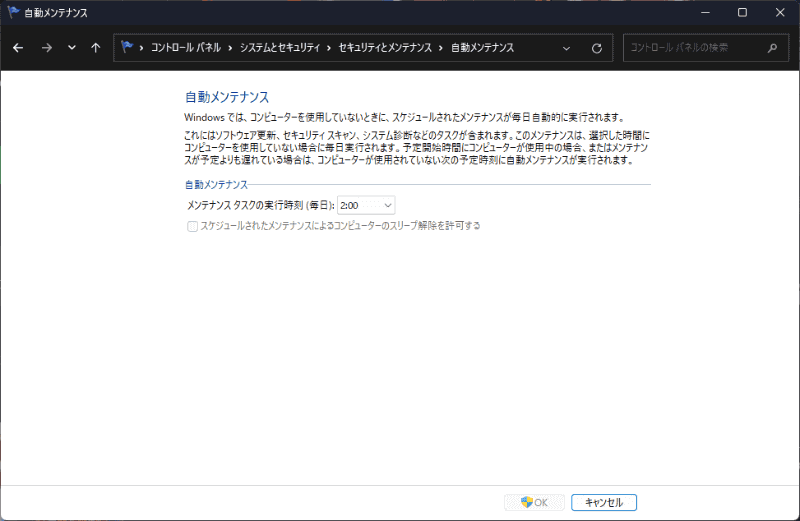Open コントロール パネル breadcrumb
The height and width of the screenshot is (521, 800).
[186, 48]
